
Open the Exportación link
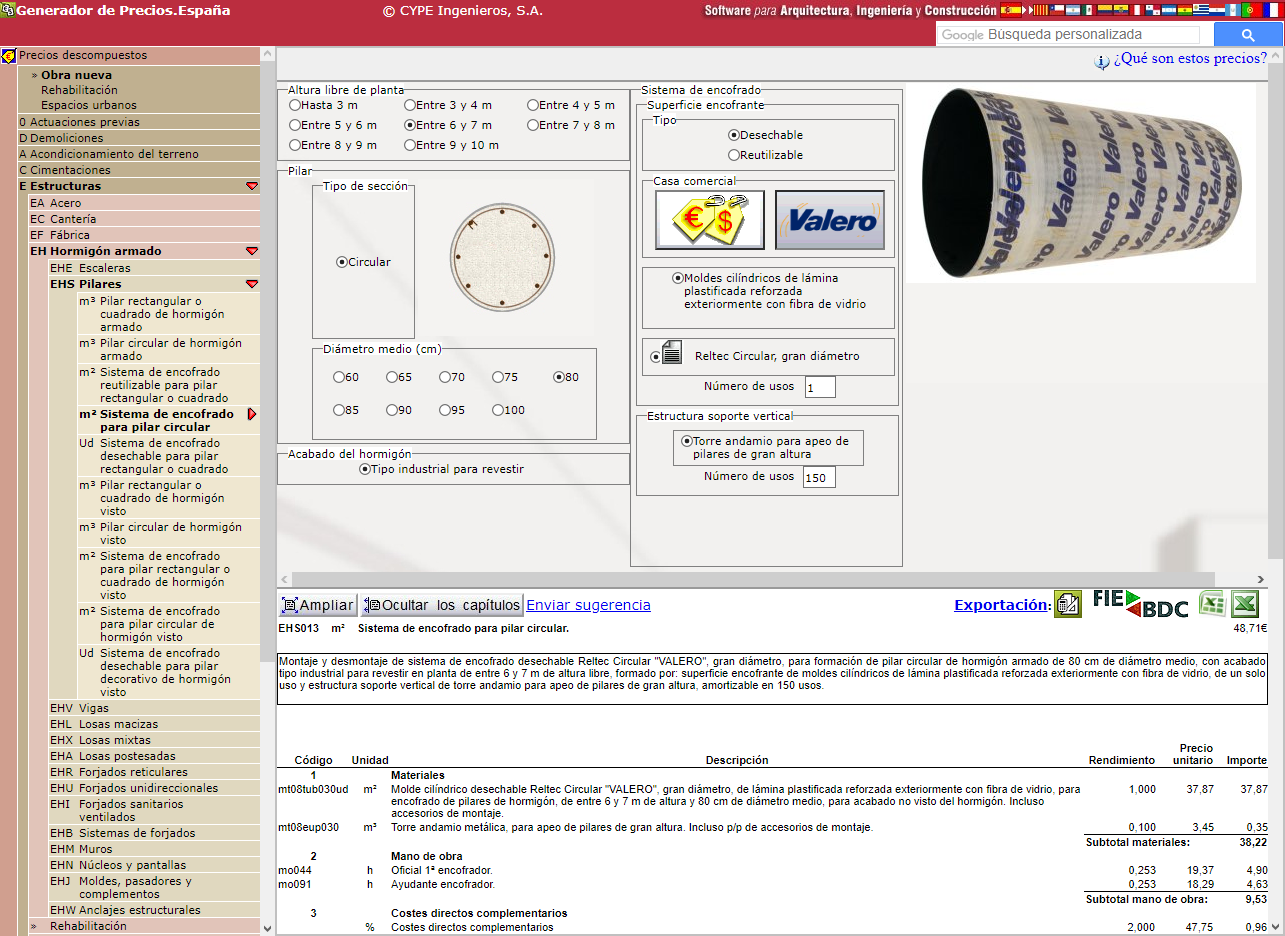coord(1002,605)
